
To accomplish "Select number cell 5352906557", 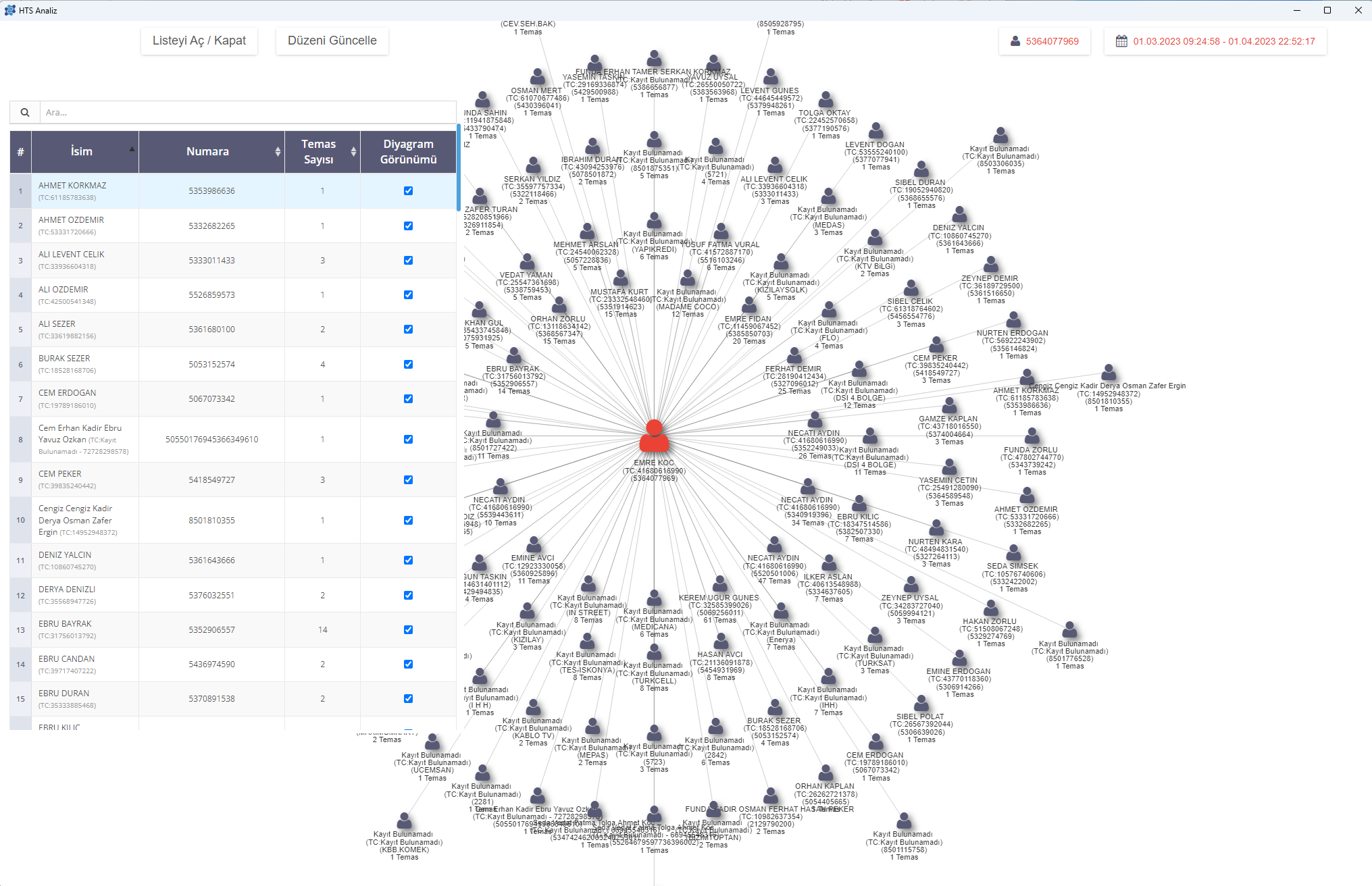I will 211,629.
